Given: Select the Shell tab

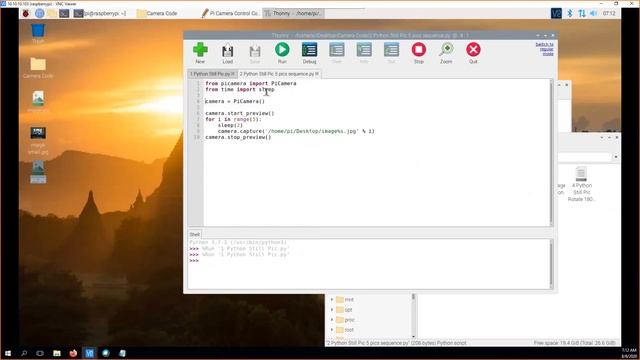Looking at the screenshot, I should pyautogui.click(x=195, y=234).
